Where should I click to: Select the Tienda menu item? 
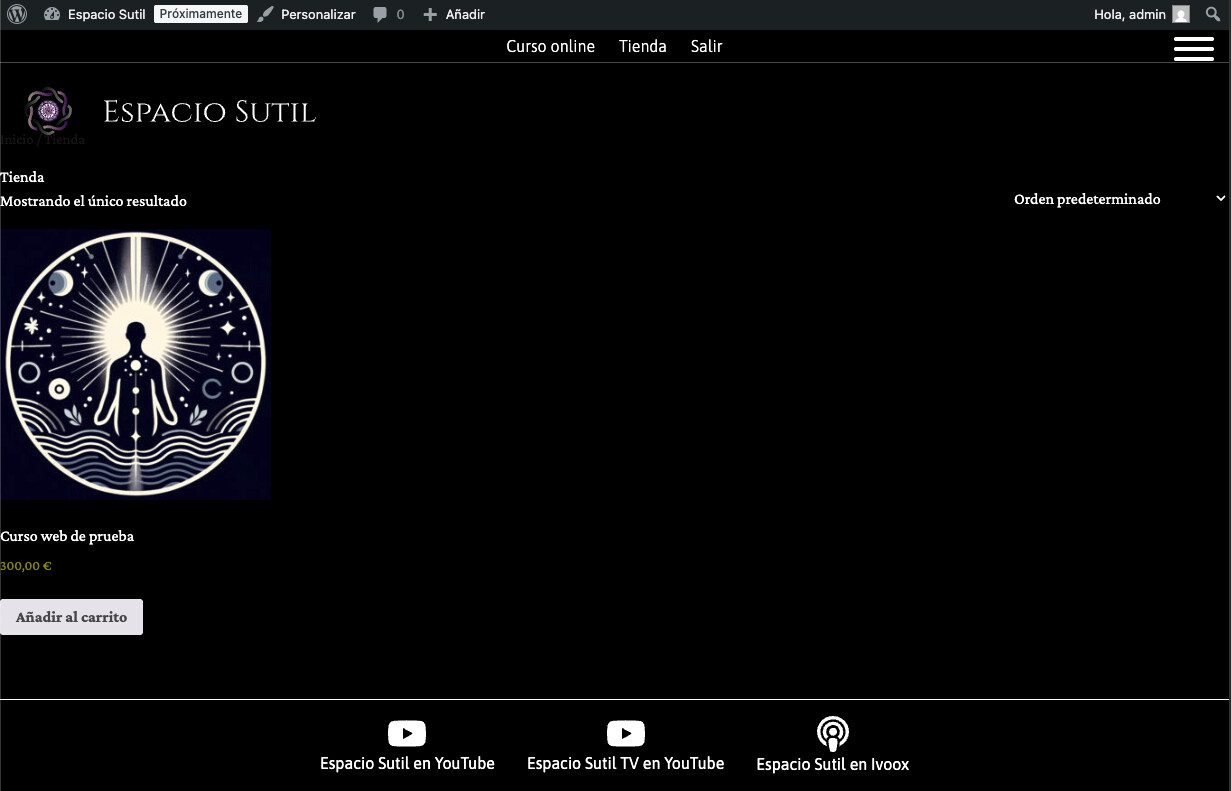coord(642,46)
